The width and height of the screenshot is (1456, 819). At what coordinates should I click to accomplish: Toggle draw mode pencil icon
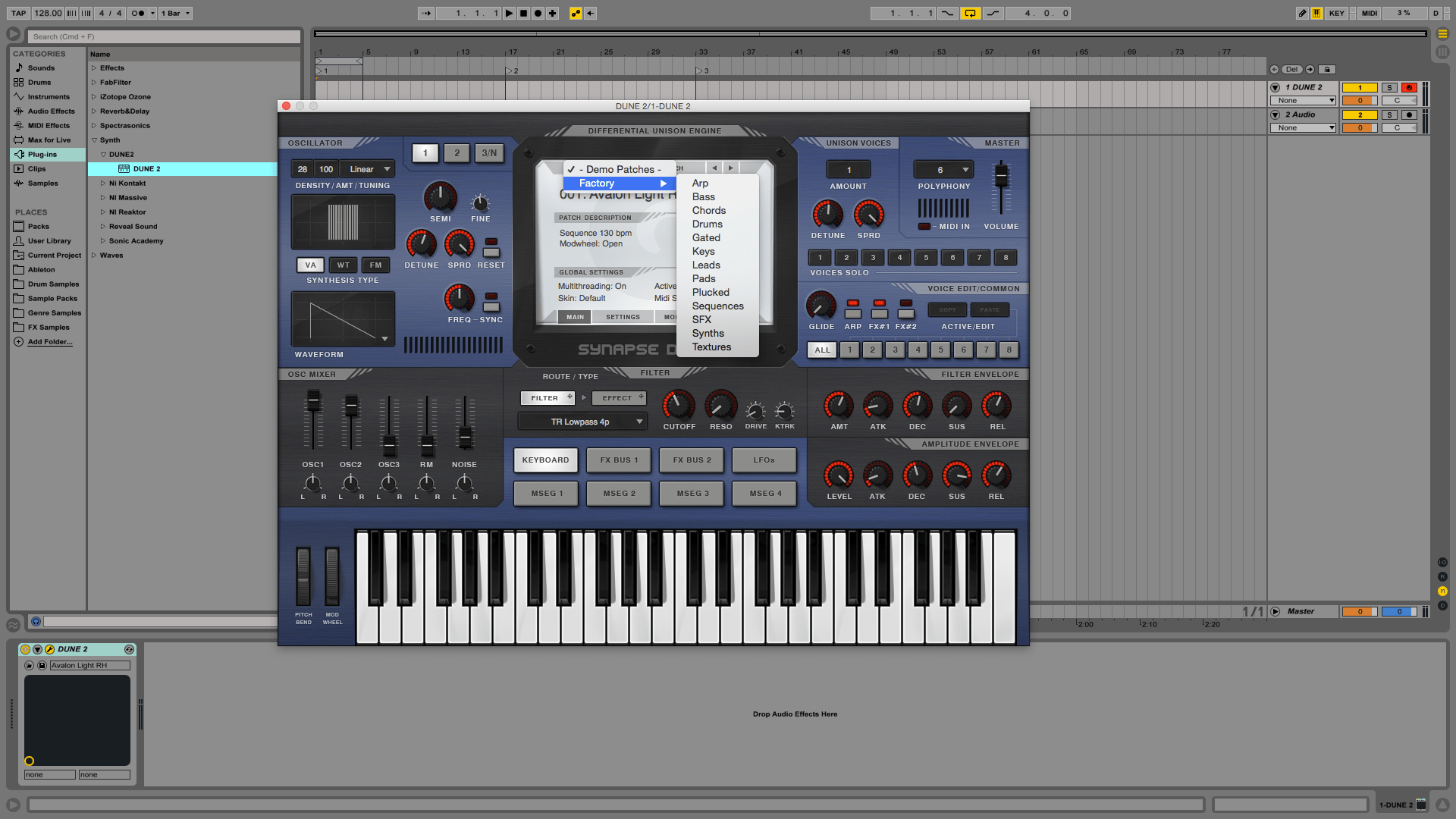[1302, 13]
